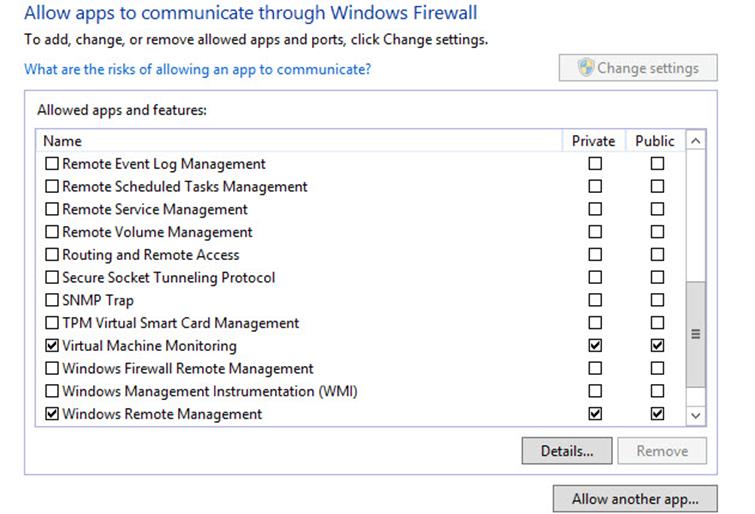Screen dimensions: 755x514
Task: Click the shield icon on Change settings
Action: (586, 67)
